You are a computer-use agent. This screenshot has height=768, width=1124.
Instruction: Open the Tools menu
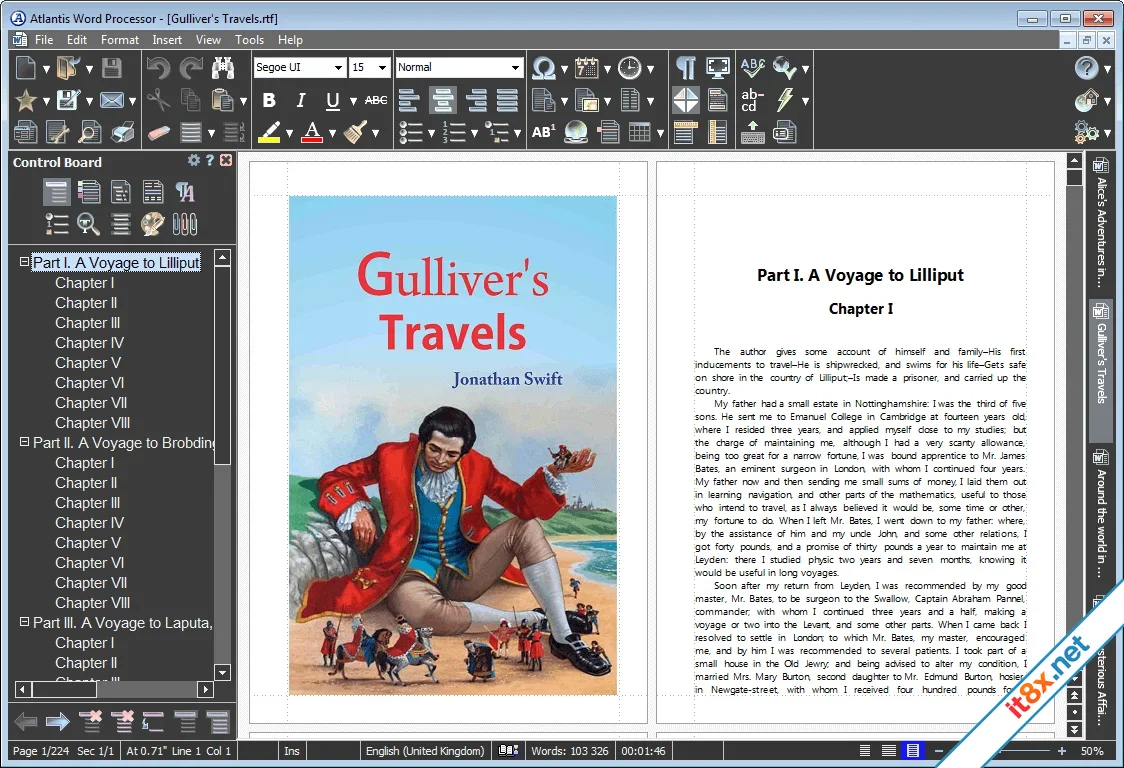[249, 39]
